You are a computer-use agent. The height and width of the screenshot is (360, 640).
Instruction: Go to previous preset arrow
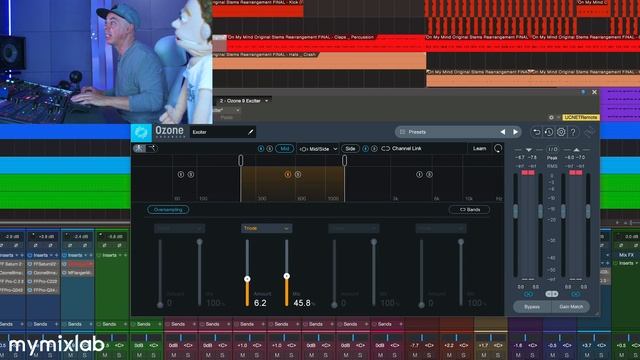[503, 132]
